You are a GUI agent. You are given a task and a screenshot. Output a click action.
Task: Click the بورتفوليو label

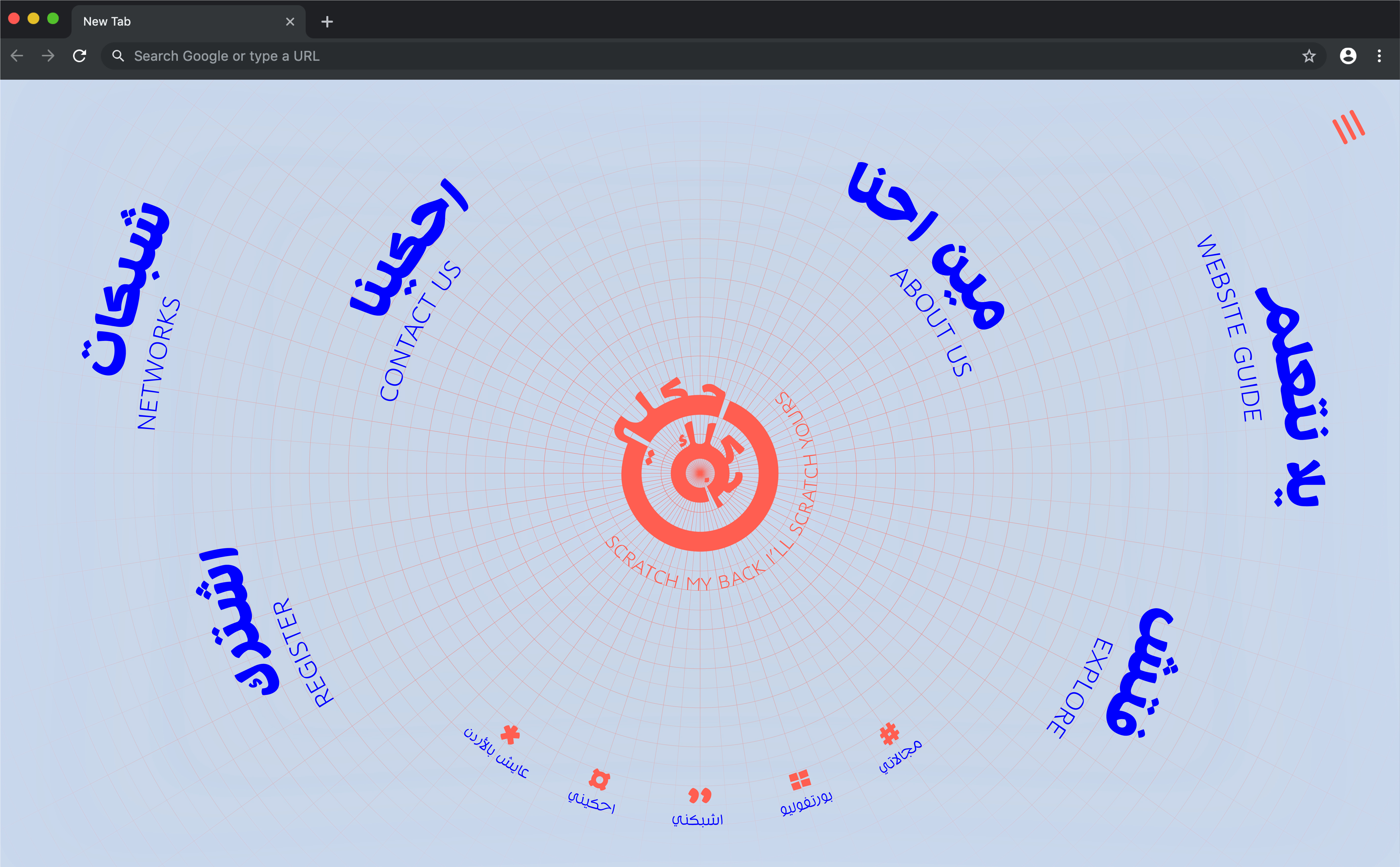coord(806,803)
